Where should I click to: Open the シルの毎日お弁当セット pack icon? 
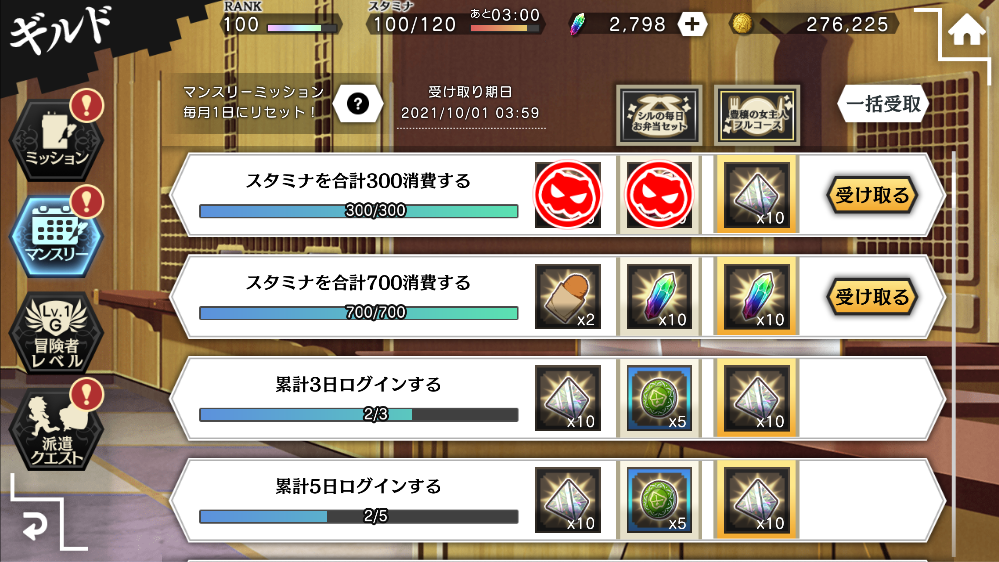[659, 115]
